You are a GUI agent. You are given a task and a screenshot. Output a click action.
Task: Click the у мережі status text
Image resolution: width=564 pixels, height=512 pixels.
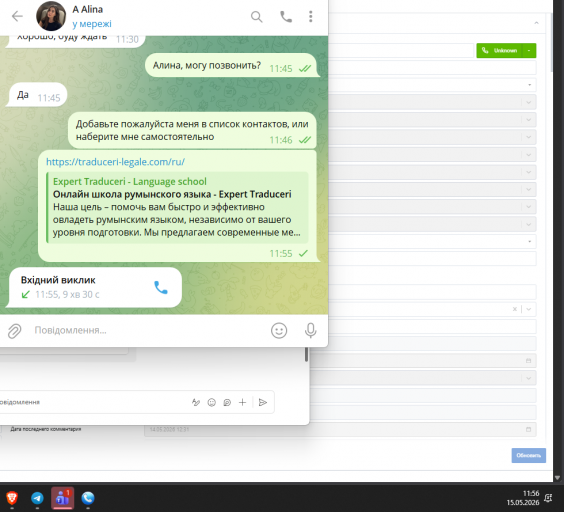(92, 24)
